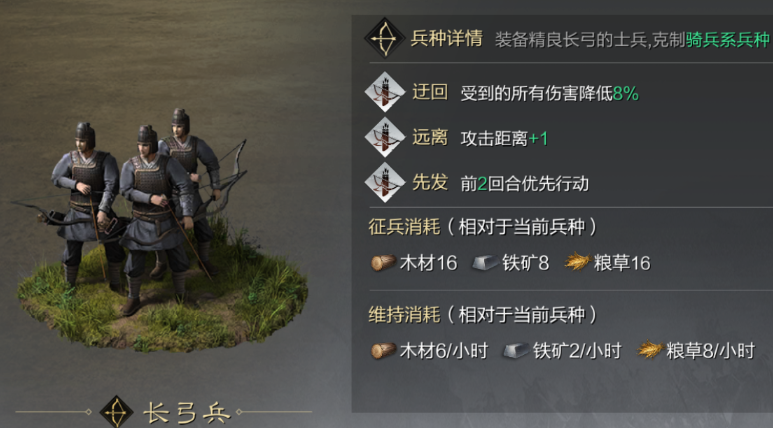773x428 pixels.
Task: Click the 维持消耗 section title
Action: tap(404, 315)
